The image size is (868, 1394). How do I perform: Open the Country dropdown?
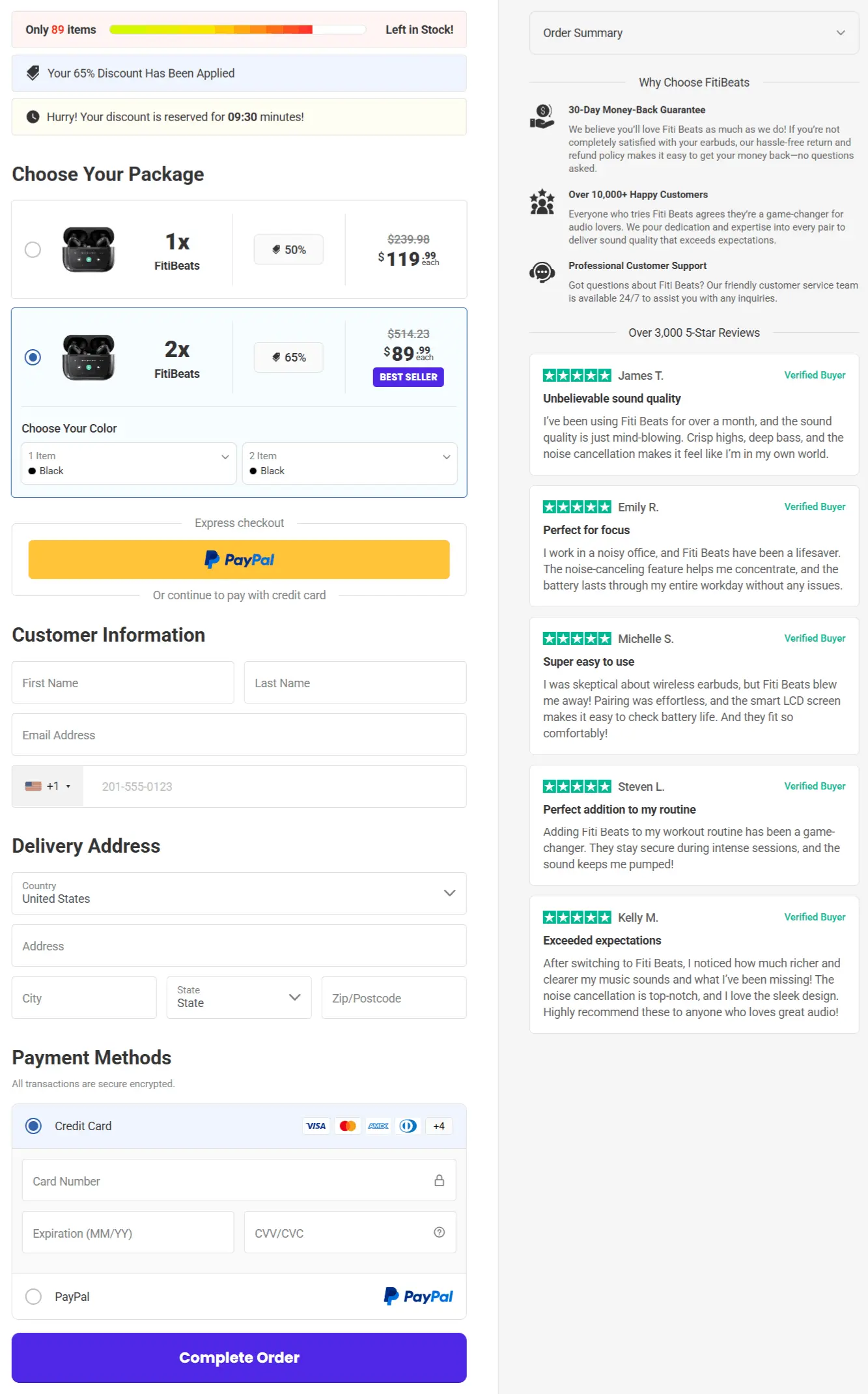[x=239, y=893]
